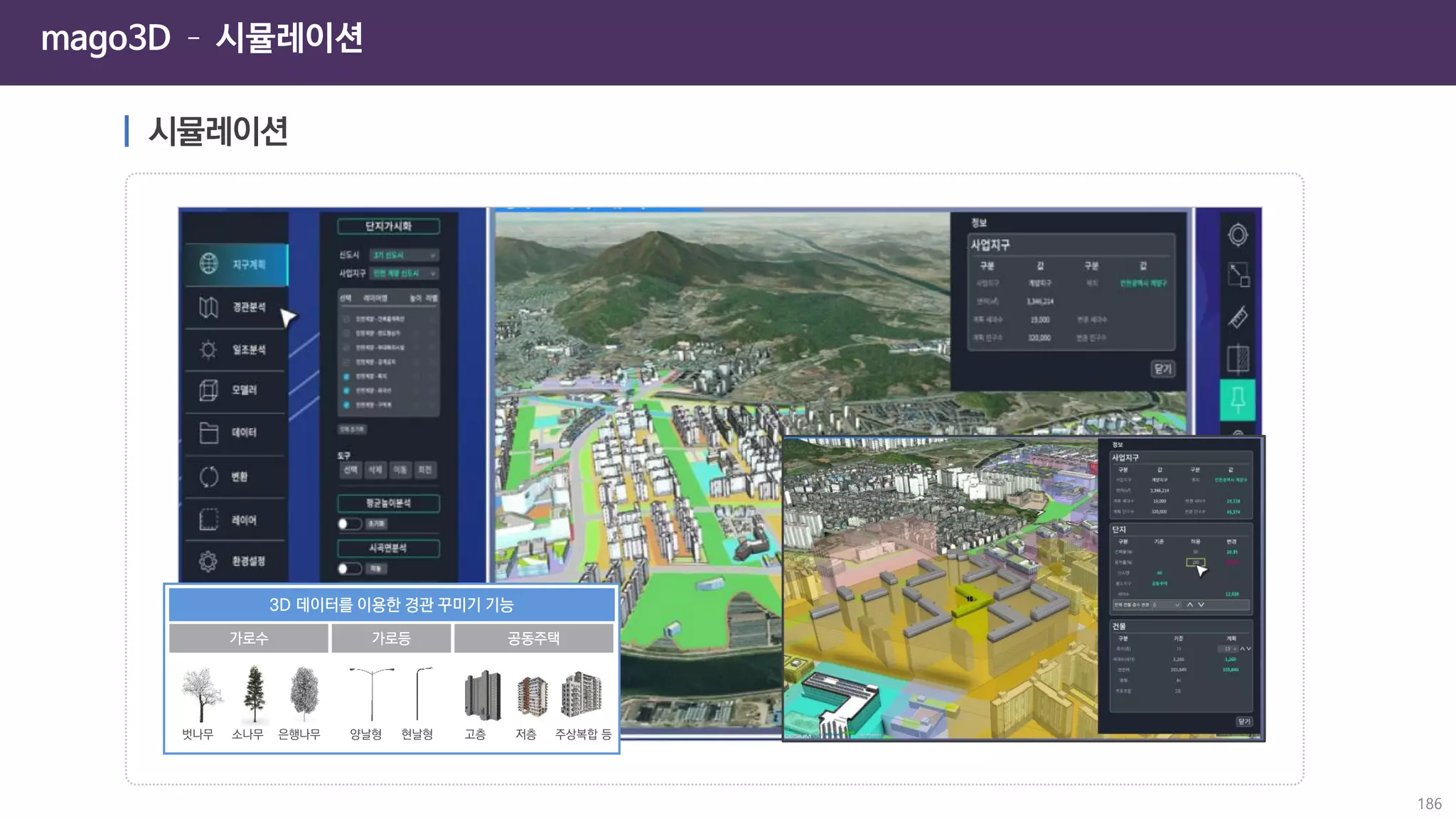Uncheck the last checked layer checkbox

[x=346, y=405]
